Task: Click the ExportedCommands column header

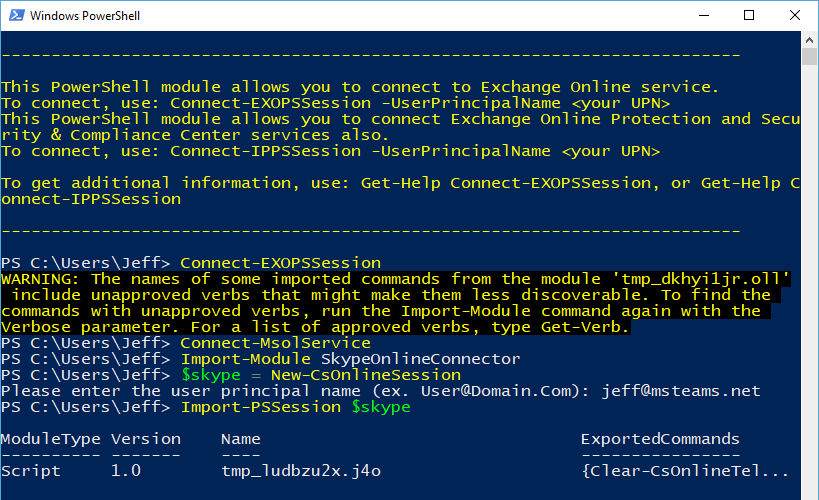Action: pos(660,439)
